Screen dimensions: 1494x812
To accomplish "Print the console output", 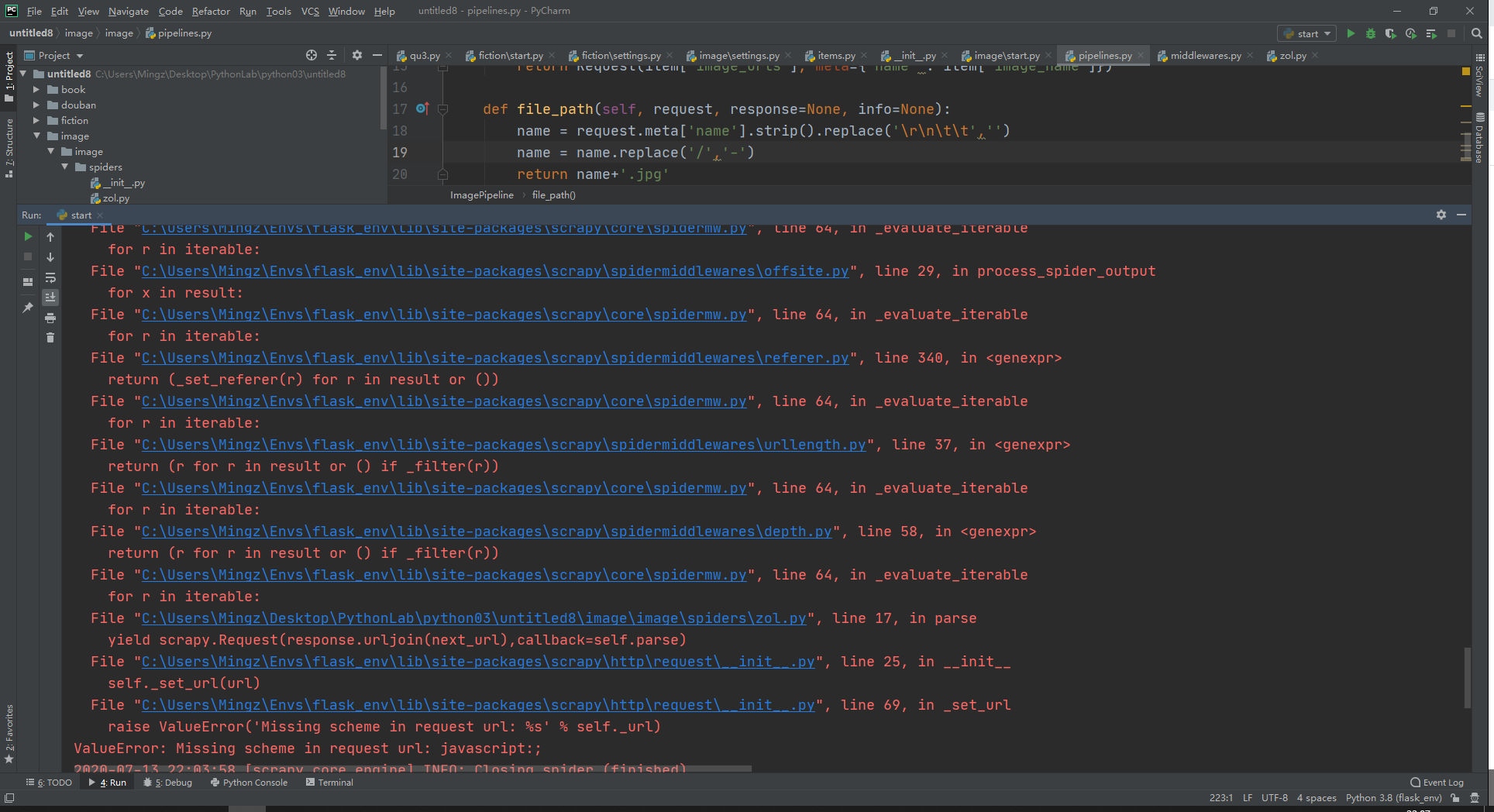I will [x=50, y=318].
